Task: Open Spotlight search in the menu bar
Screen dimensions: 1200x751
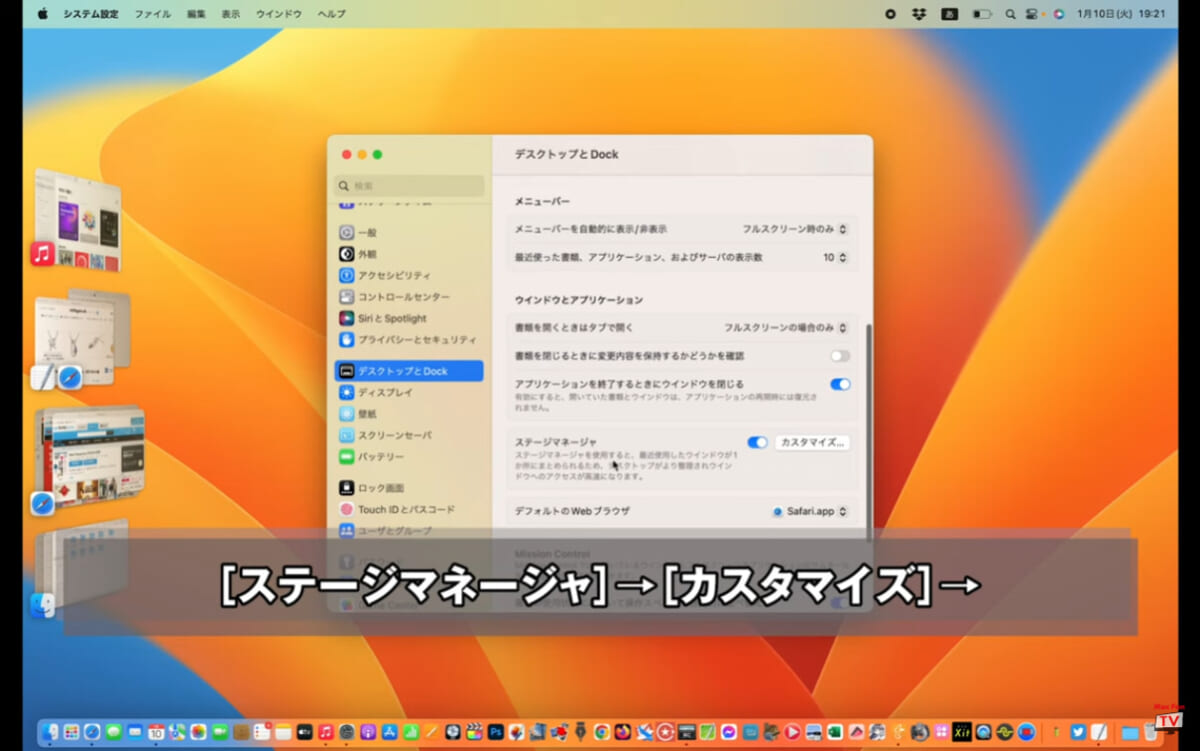Action: tap(1010, 14)
